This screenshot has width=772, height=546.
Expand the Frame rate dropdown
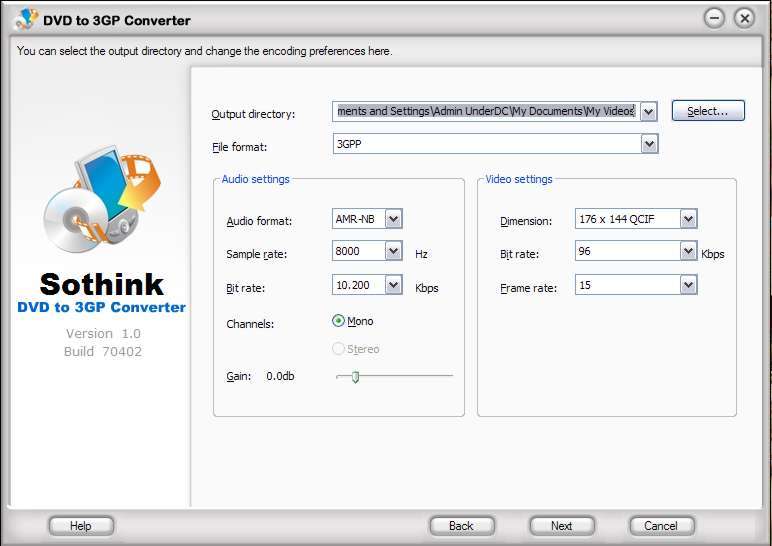[x=688, y=285]
